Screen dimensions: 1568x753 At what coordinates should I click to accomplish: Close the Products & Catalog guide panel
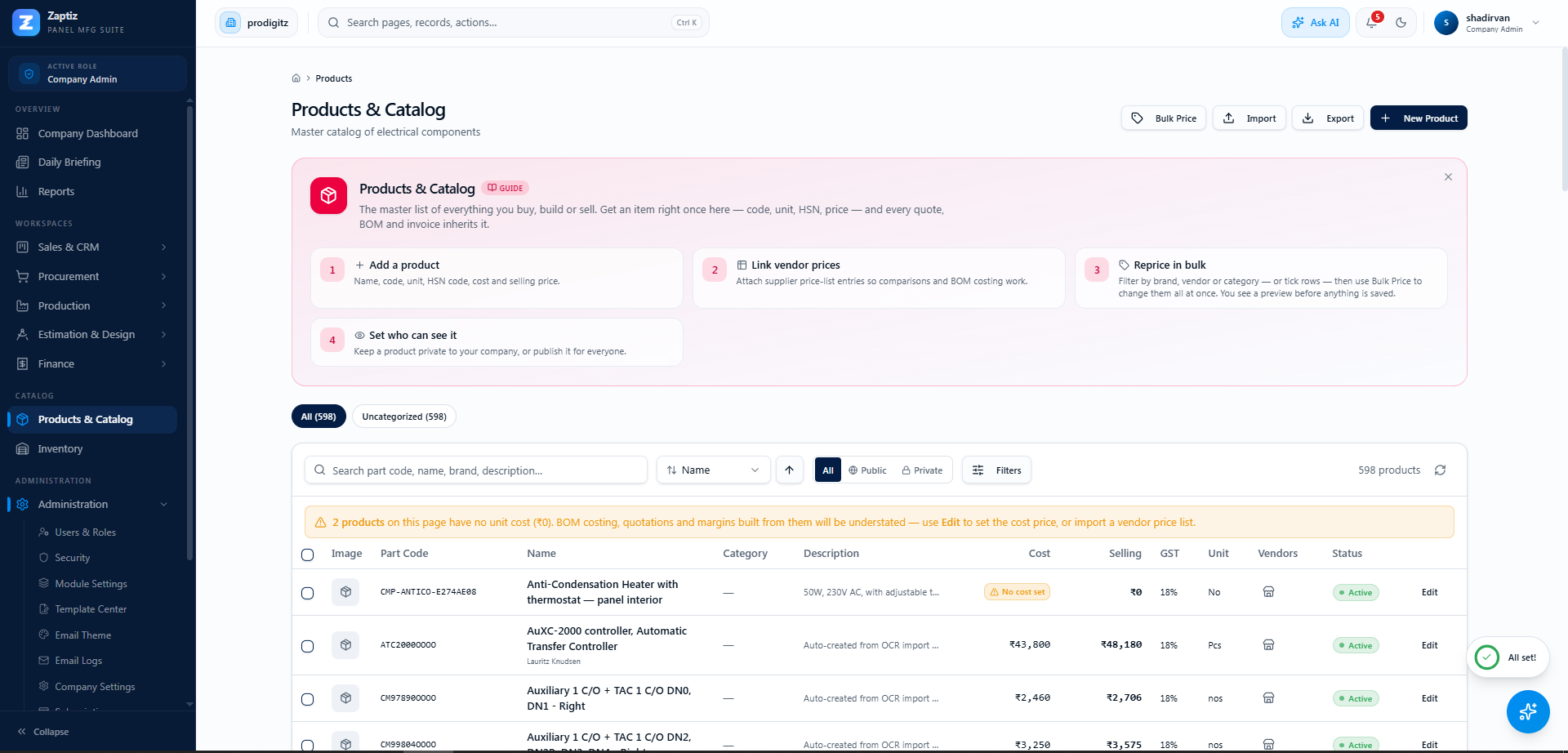point(1448,177)
